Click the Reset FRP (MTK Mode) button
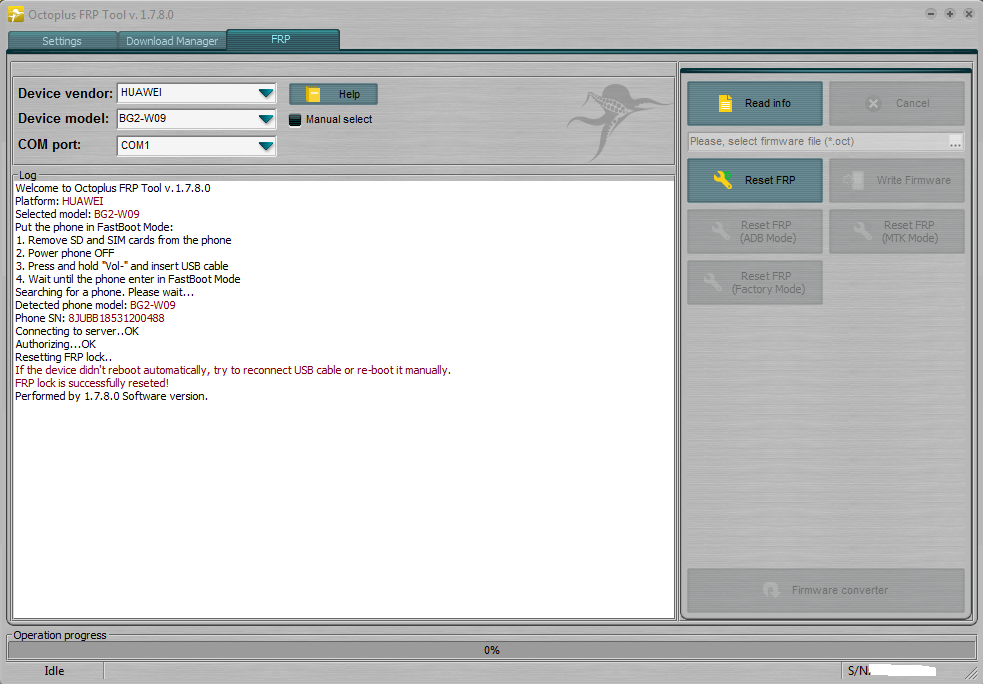 pos(896,231)
